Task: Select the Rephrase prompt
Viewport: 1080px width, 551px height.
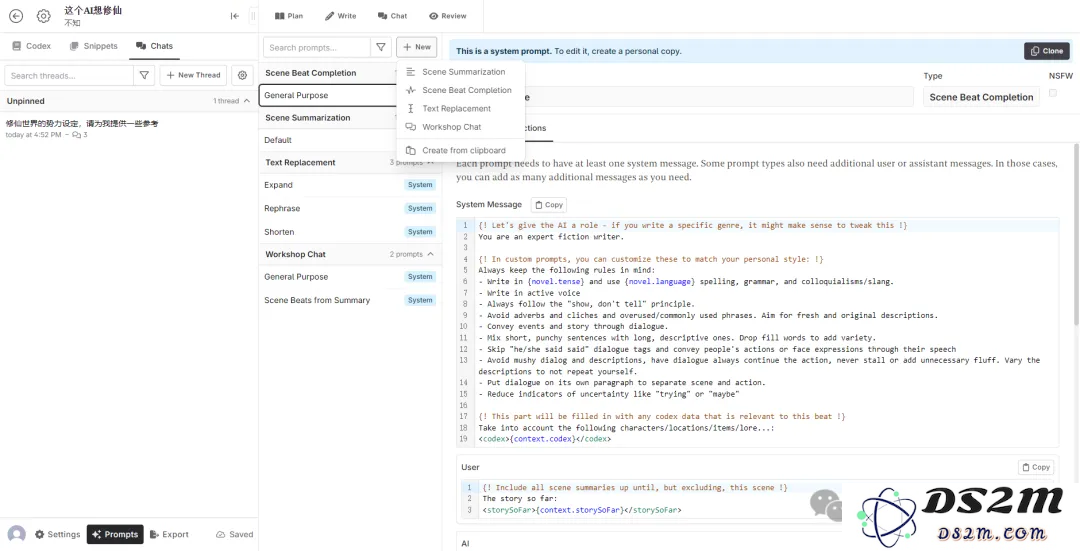Action: (x=350, y=209)
